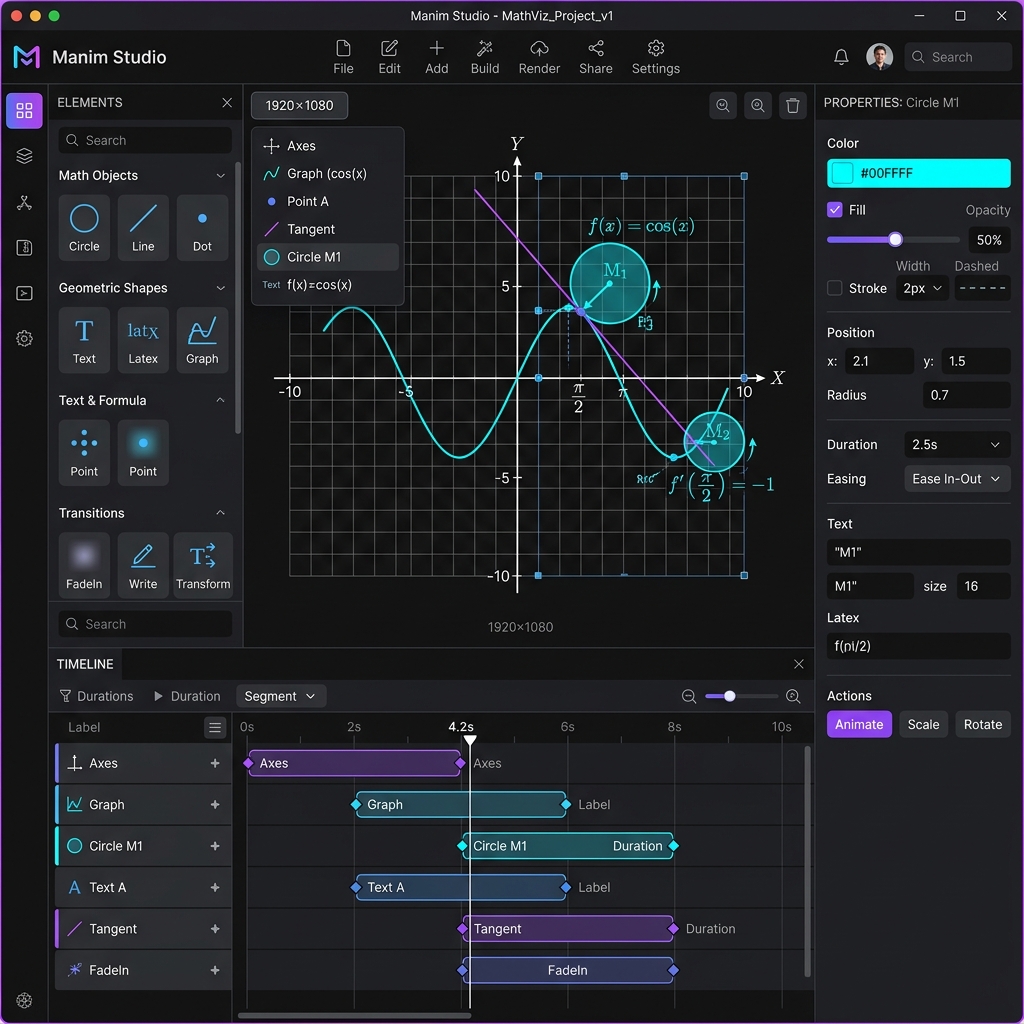Click the Radius input field
Viewport: 1024px width, 1024px height.
coord(966,395)
